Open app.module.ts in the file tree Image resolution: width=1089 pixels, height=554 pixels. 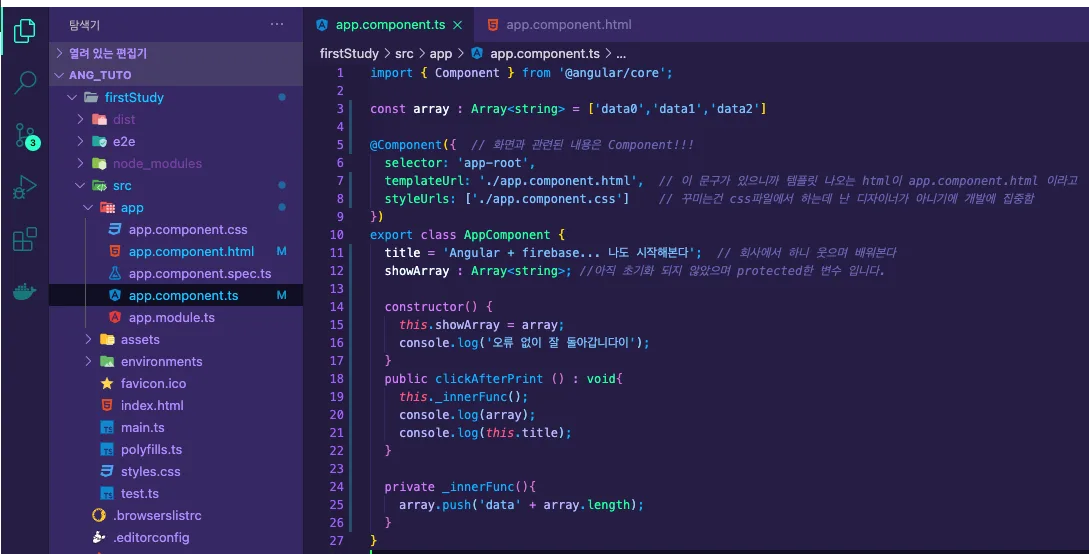tap(172, 317)
